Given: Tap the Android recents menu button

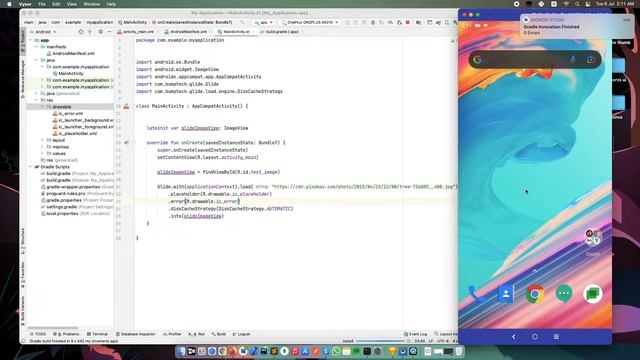Looking at the screenshot, I should (x=556, y=337).
